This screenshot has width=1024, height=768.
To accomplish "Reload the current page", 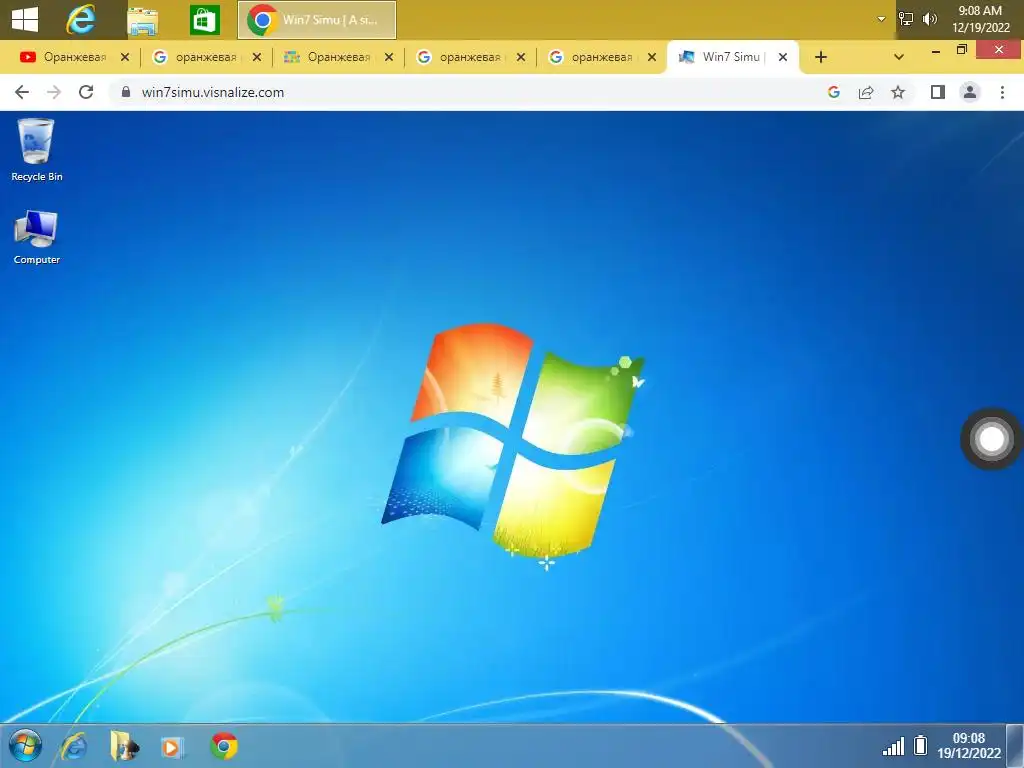I will point(86,92).
